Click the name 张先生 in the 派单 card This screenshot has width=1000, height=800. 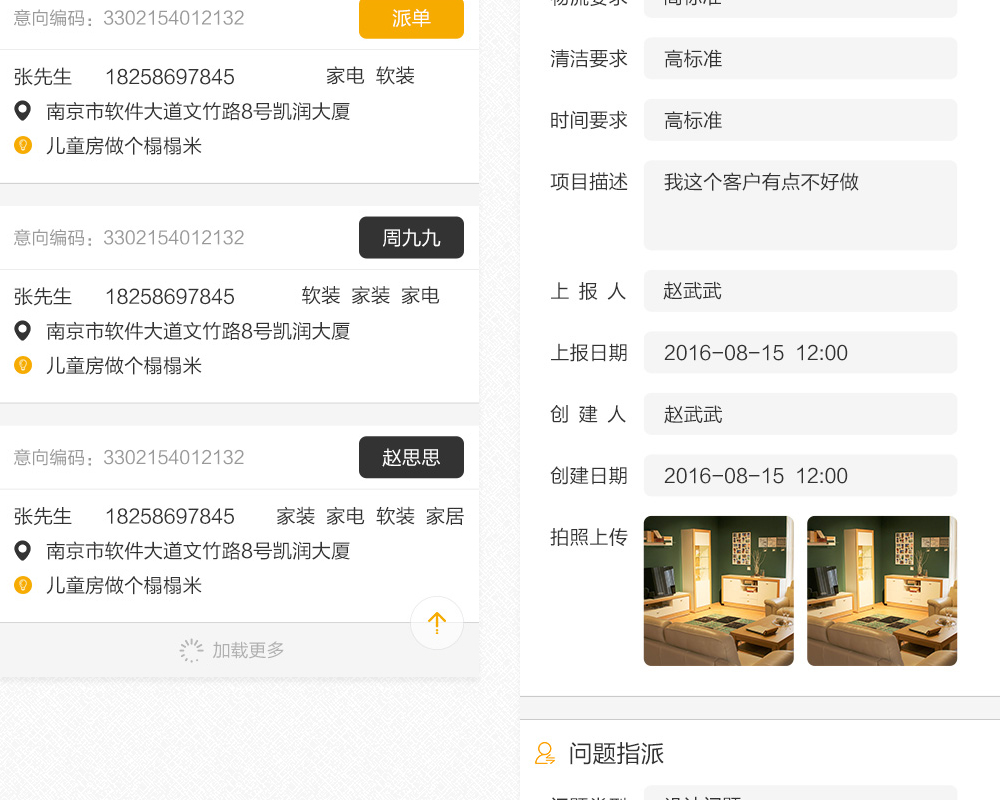(43, 77)
